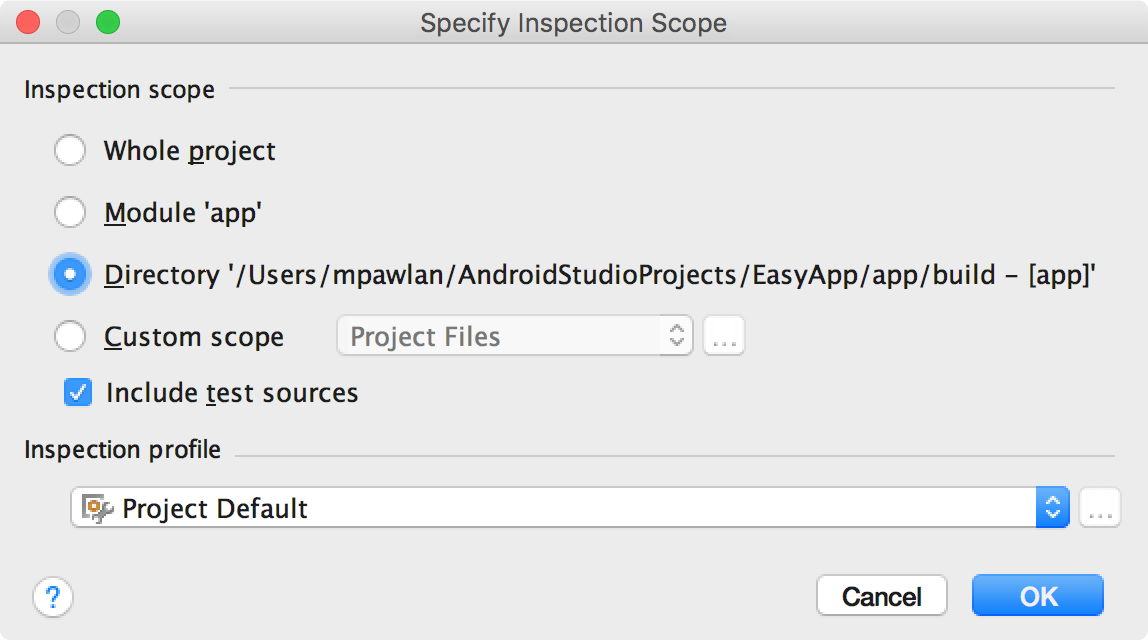This screenshot has height=640, width=1148.
Task: Select the Directory scope radio button
Action: click(70, 275)
